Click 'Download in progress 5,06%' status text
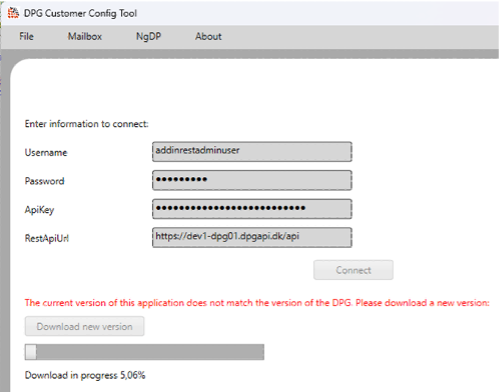Screen dimensions: 500x392 click(85, 375)
